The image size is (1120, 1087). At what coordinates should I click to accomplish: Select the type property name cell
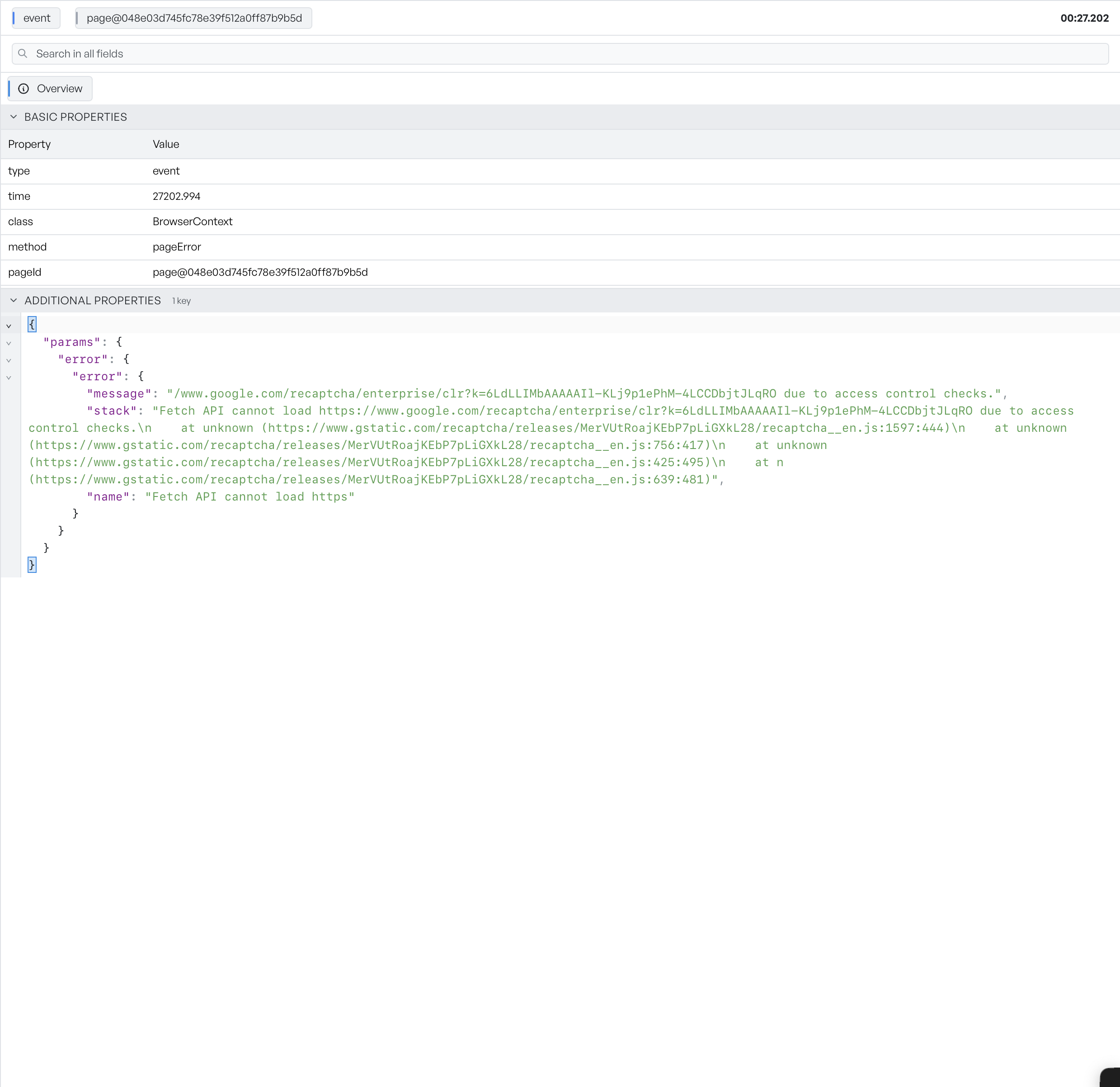(19, 171)
